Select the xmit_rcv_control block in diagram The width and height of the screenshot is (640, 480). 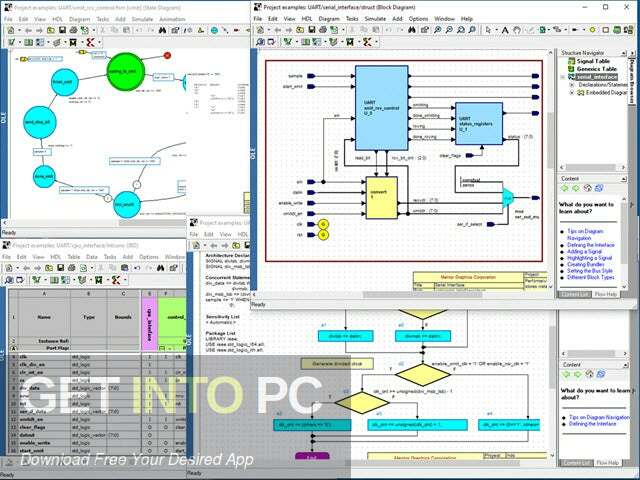pyautogui.click(x=382, y=108)
